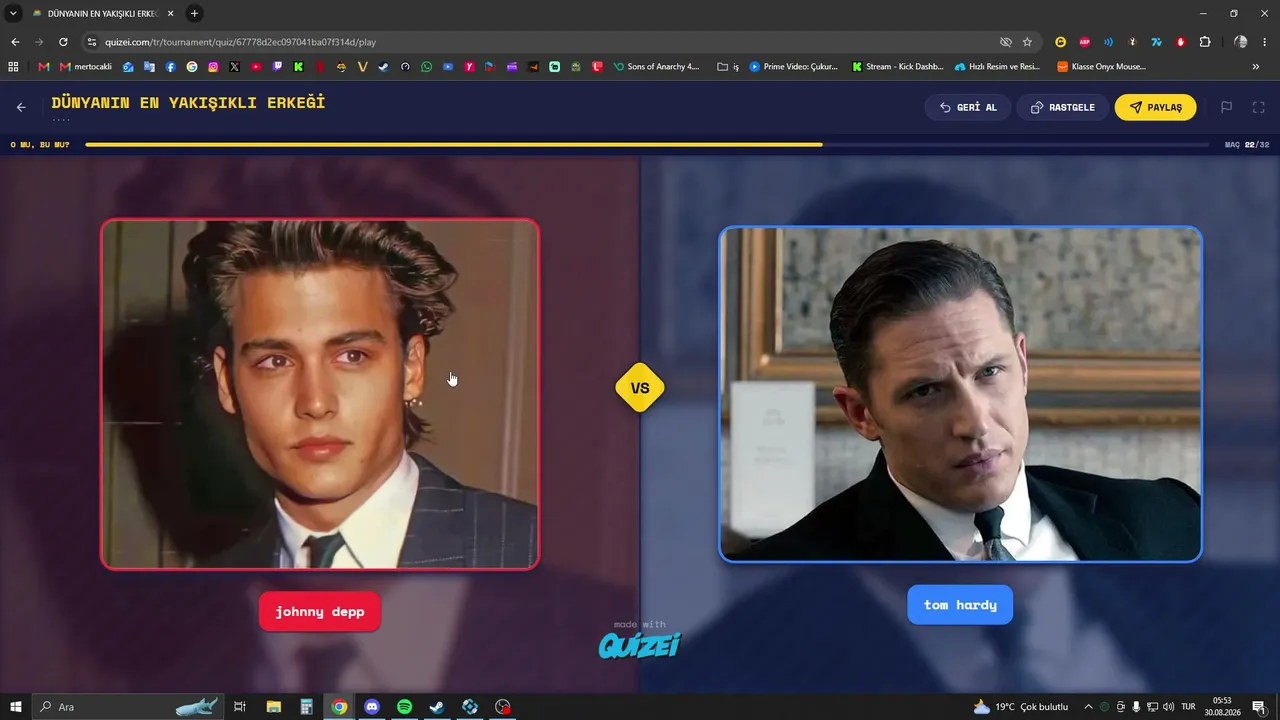The height and width of the screenshot is (720, 1280).
Task: Open File Explorer from the taskbar
Action: click(x=273, y=707)
